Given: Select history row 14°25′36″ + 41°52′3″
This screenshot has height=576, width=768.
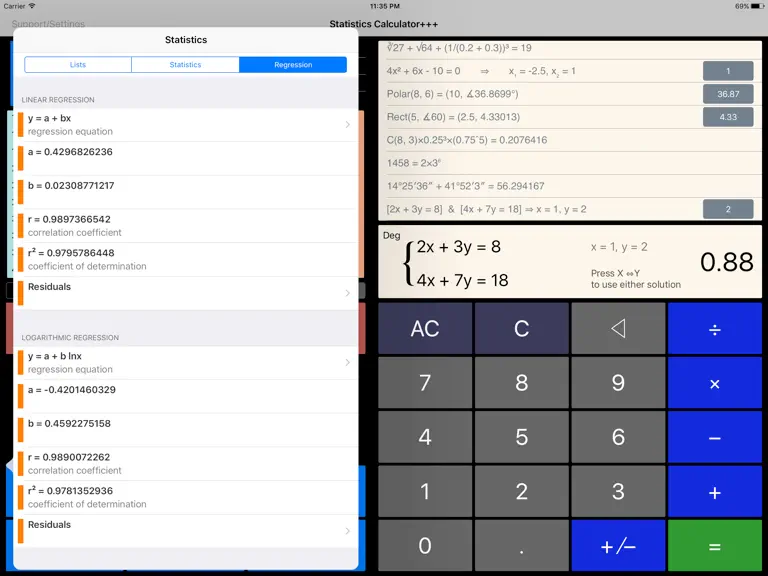Looking at the screenshot, I should click(570, 186).
